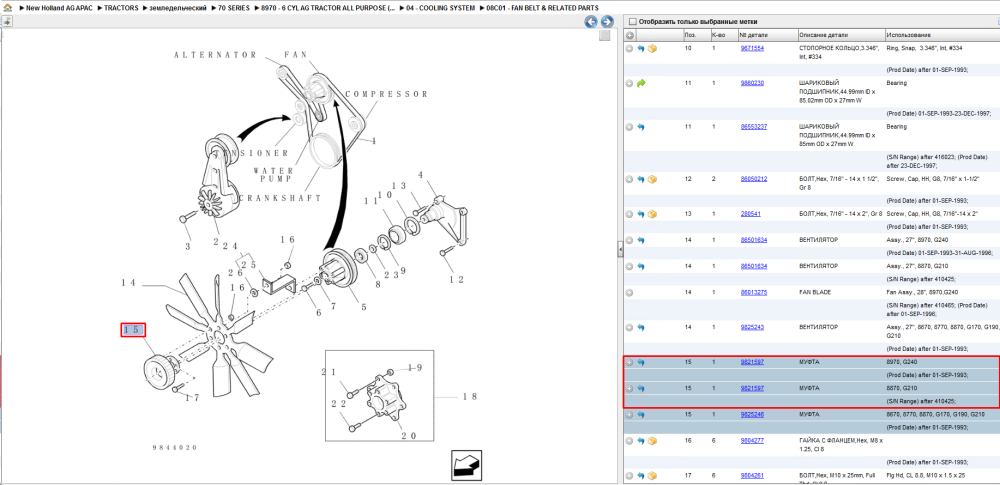Add part 86013275 FAN BLADE using plus icon
Screen dimensions: 1000x485
(x=629, y=292)
